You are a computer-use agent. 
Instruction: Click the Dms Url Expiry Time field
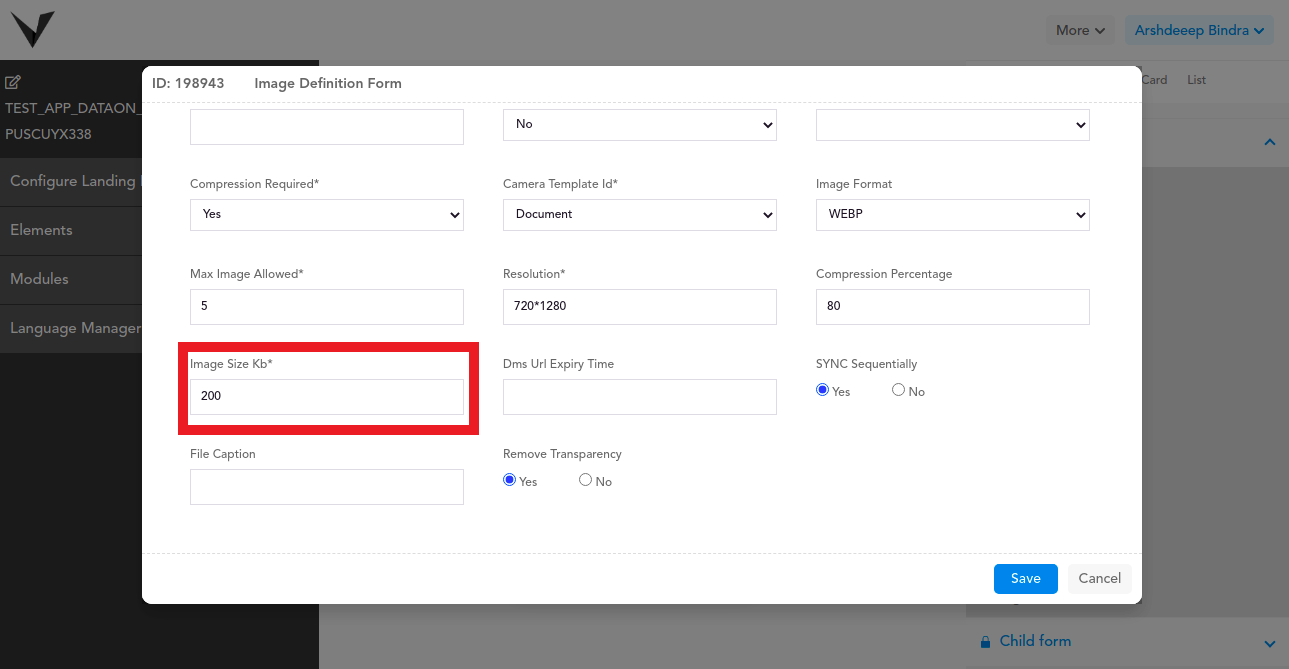pyautogui.click(x=640, y=397)
